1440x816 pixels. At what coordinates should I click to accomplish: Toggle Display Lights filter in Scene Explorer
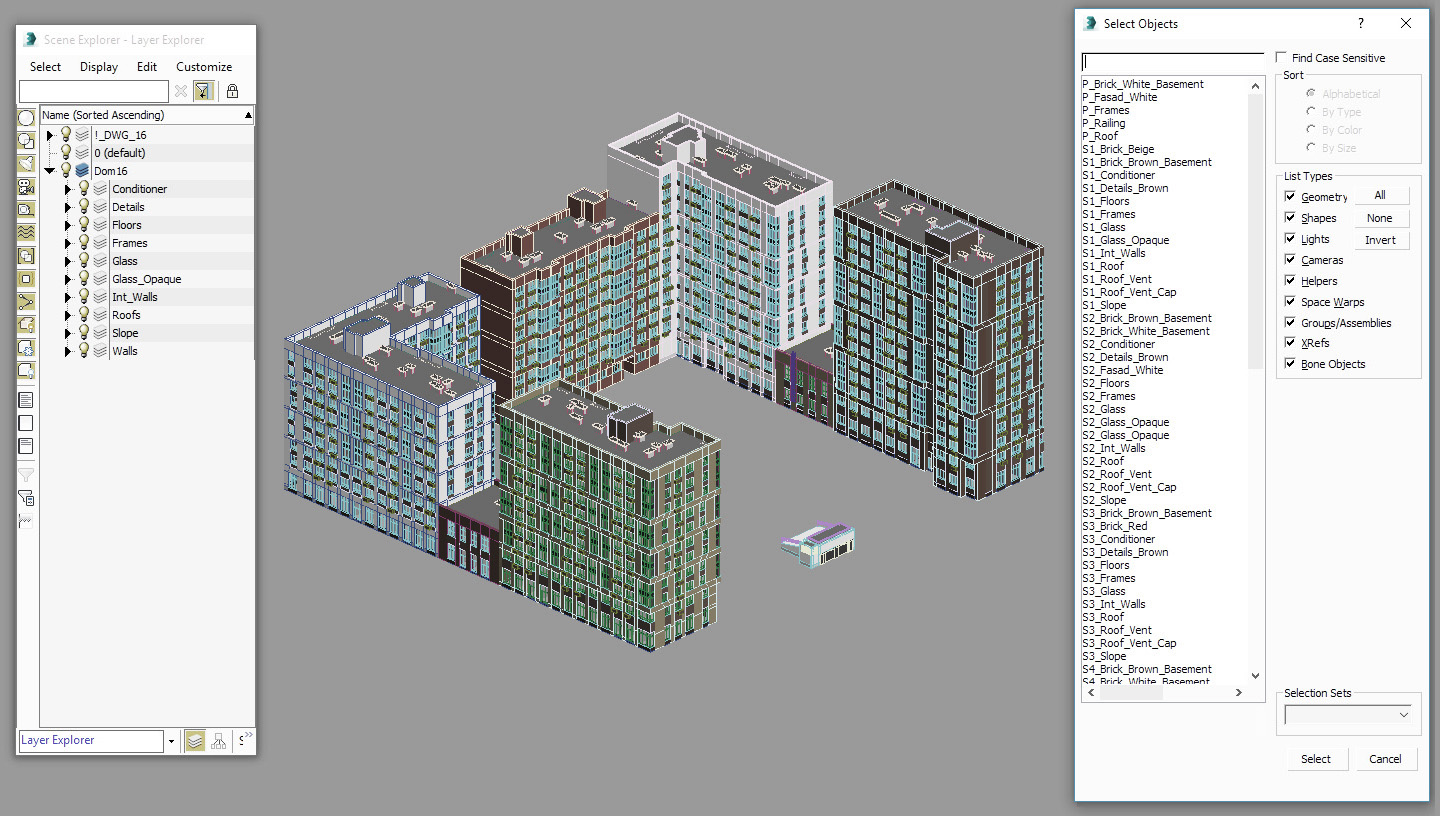pyautogui.click(x=27, y=164)
